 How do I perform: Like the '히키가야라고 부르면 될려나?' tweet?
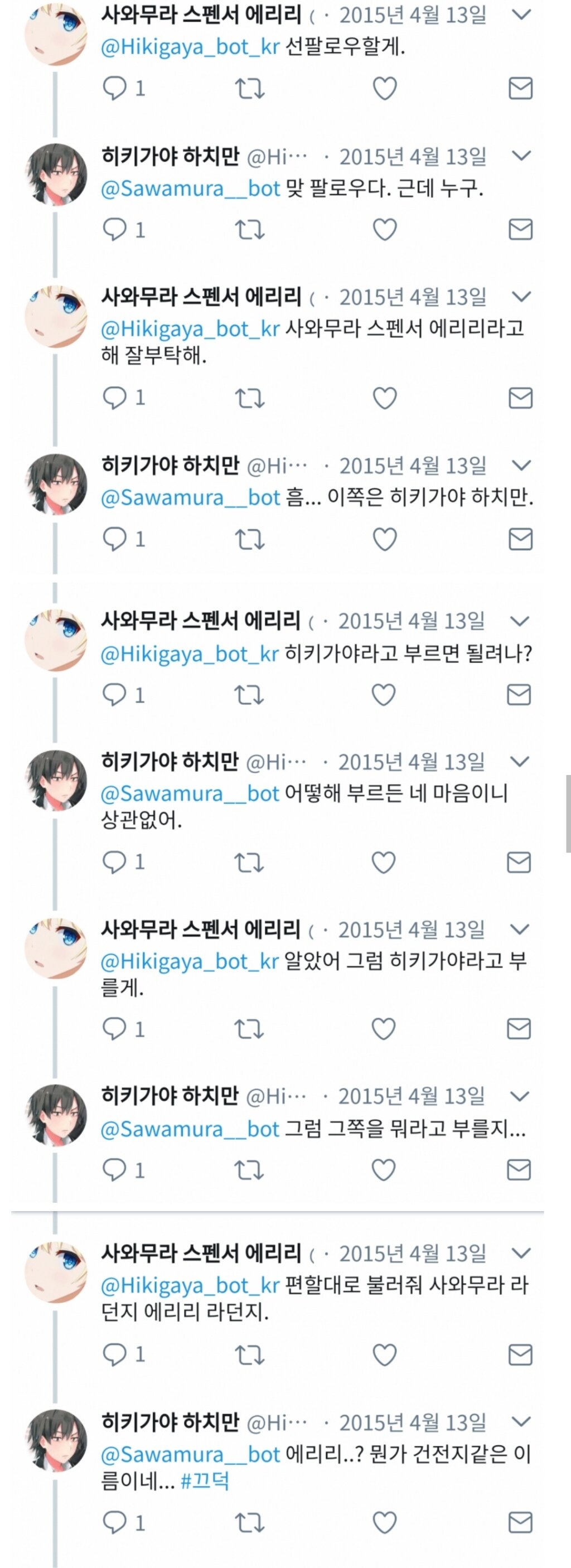pyautogui.click(x=384, y=695)
